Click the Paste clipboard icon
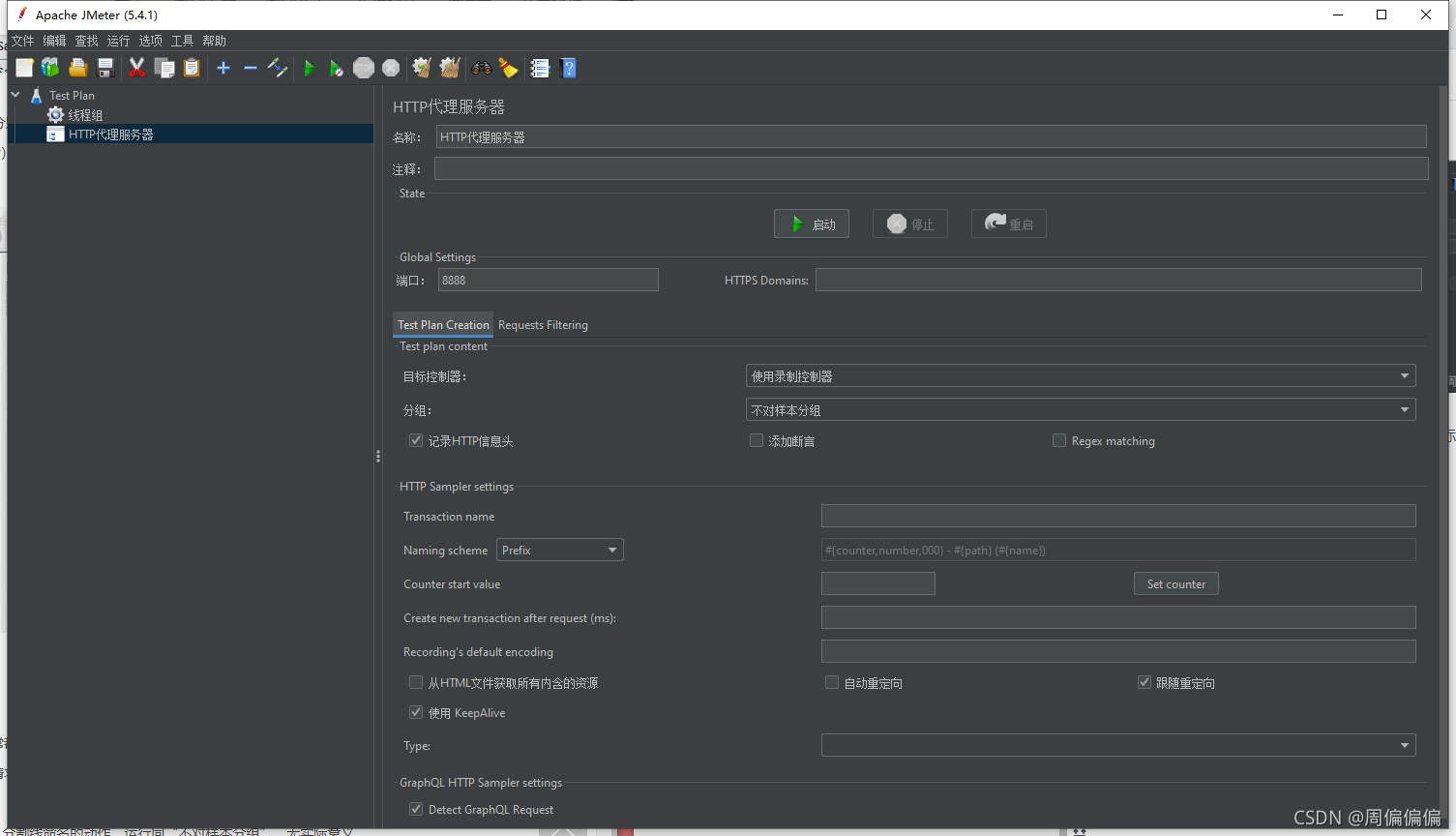The height and width of the screenshot is (836, 1456). (192, 68)
